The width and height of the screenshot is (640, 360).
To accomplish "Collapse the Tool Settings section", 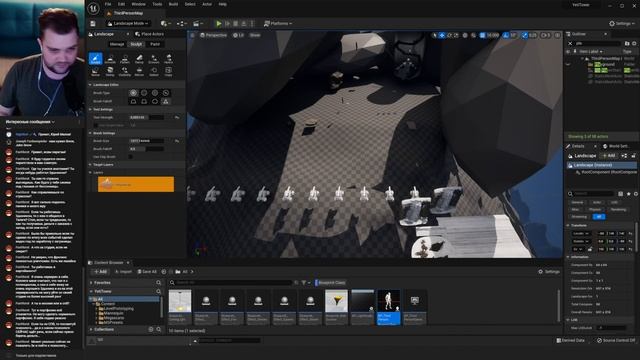I will click(90, 109).
